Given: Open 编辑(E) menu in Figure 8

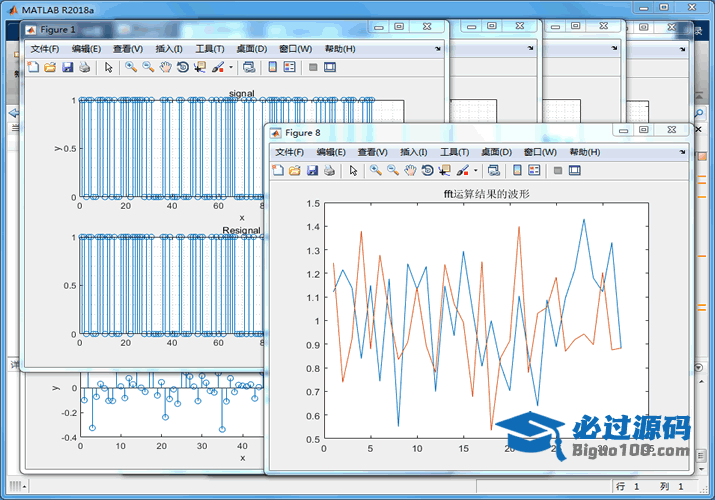Looking at the screenshot, I should (x=331, y=152).
